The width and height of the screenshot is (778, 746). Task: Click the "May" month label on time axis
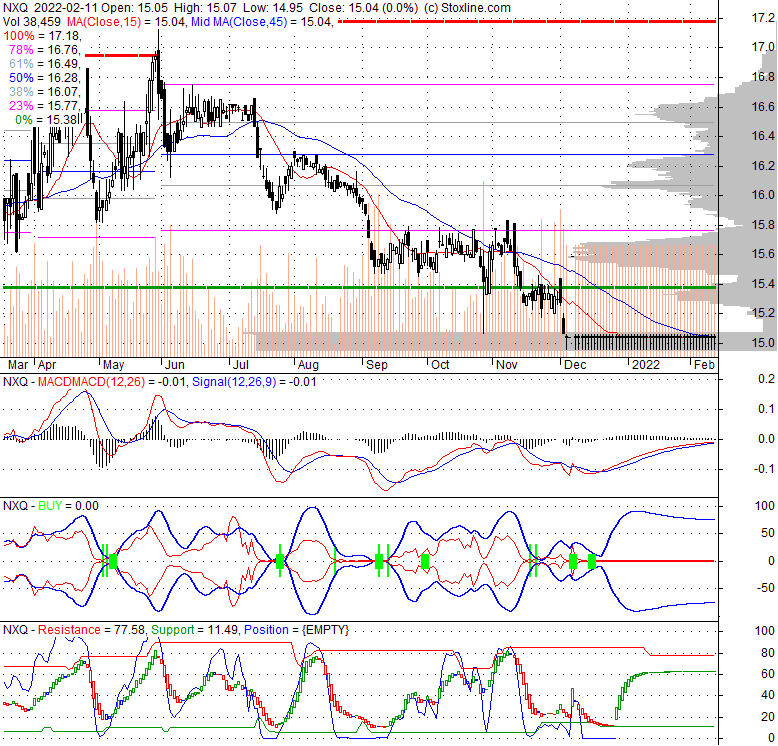[113, 365]
